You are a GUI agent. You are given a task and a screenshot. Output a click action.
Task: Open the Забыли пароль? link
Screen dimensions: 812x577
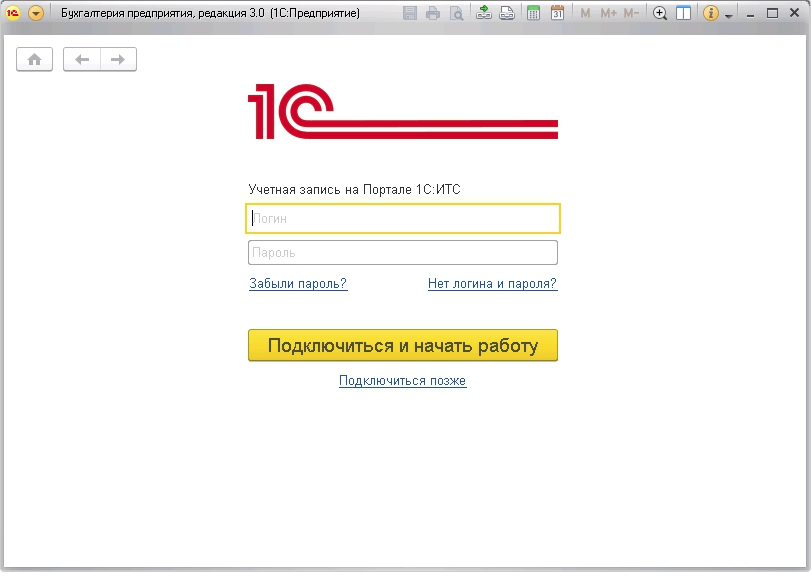coord(298,284)
